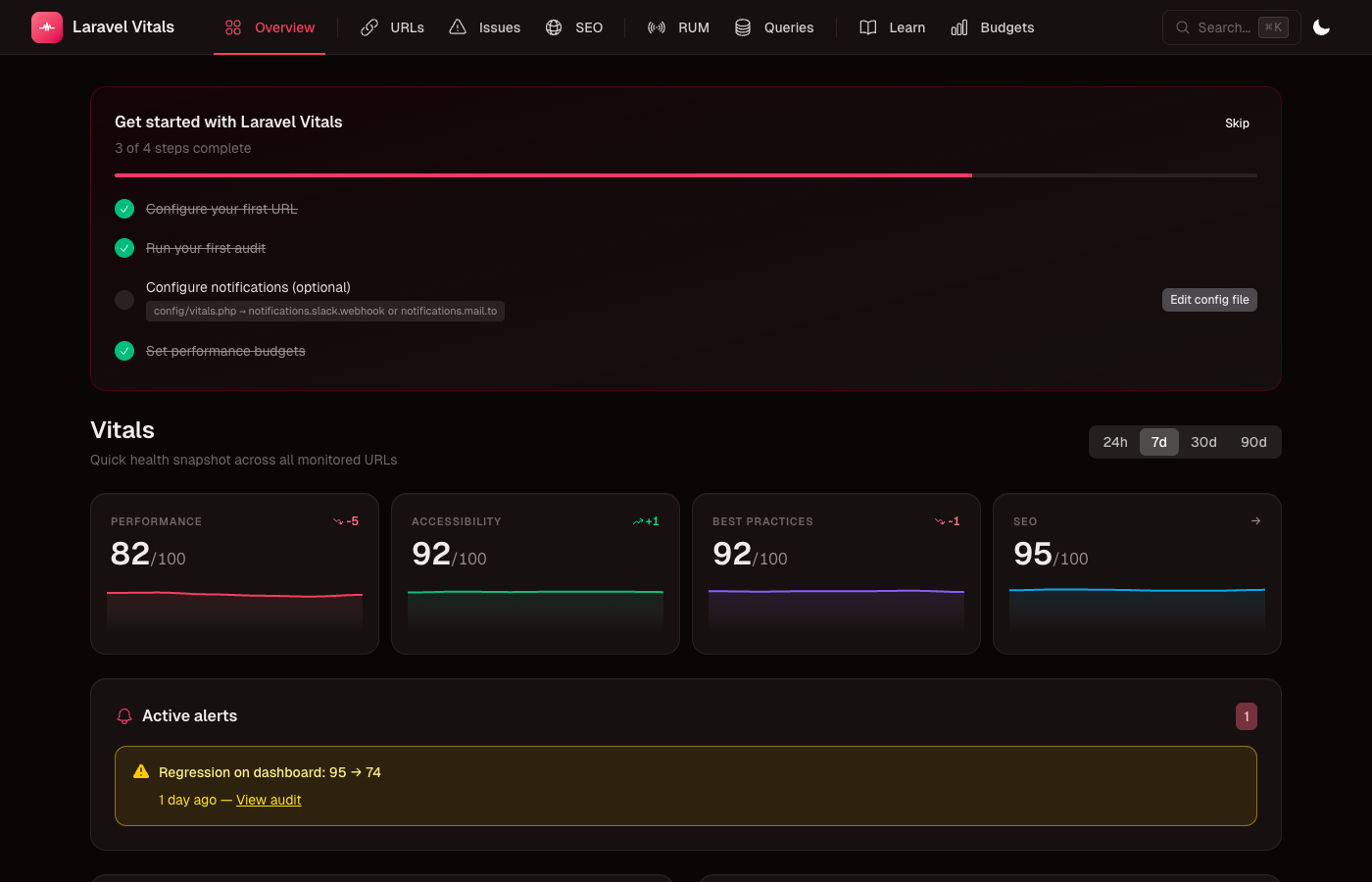This screenshot has height=882, width=1372.
Task: Click the config/vitals.php notification path hint
Action: coord(325,311)
